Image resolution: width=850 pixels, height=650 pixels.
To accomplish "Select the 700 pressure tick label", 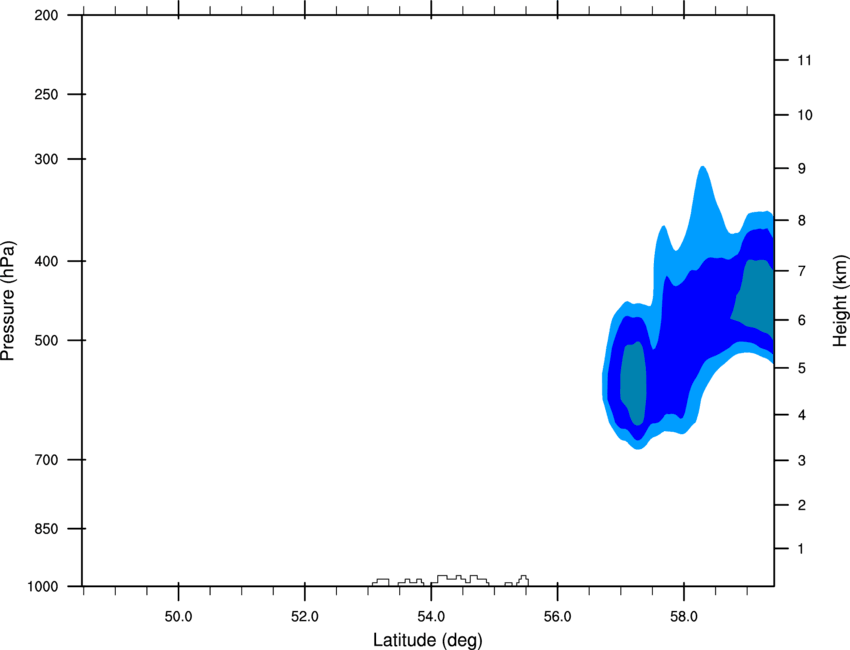I will 46,460.
